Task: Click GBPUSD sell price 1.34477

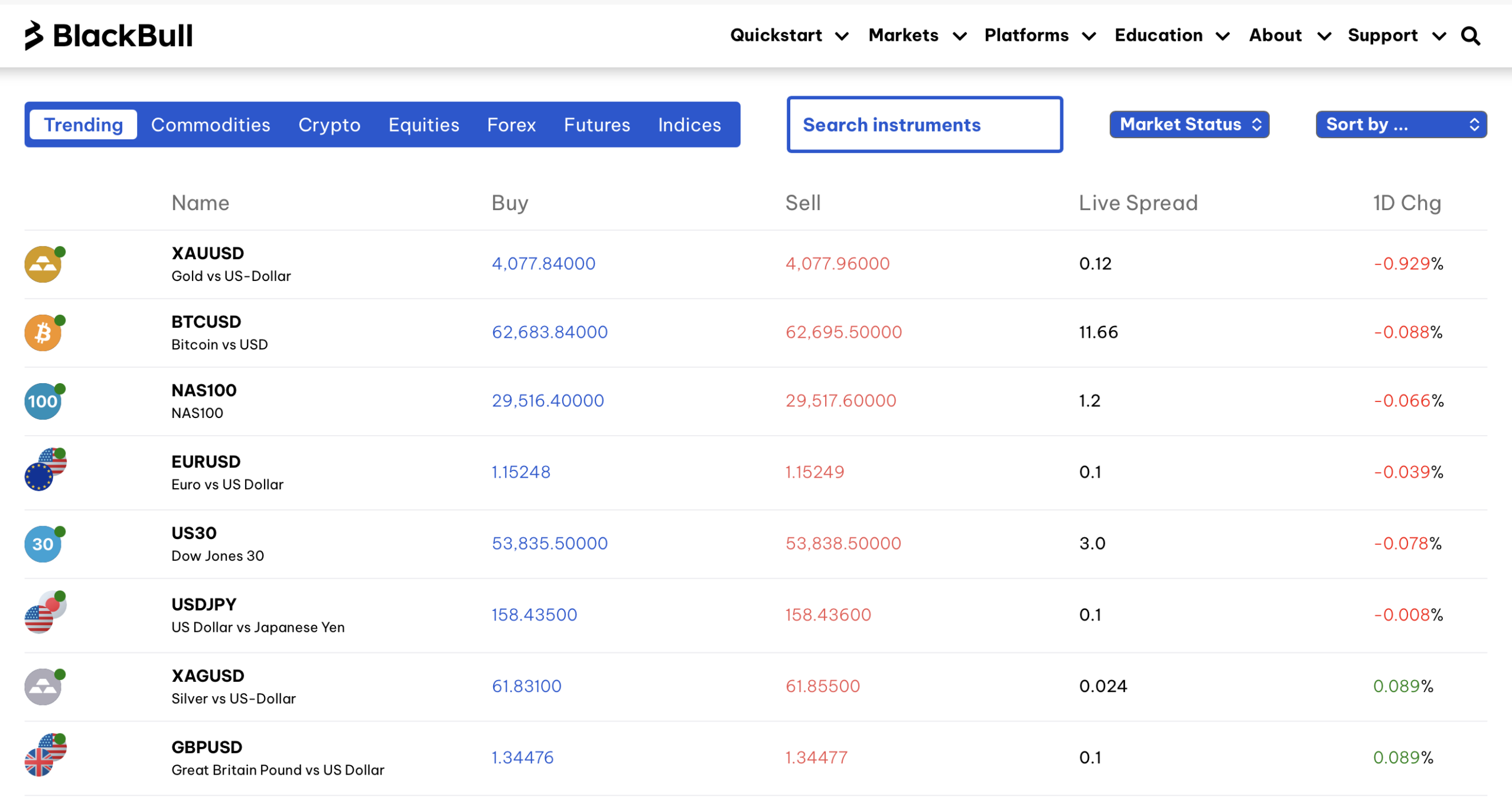Action: coord(816,758)
